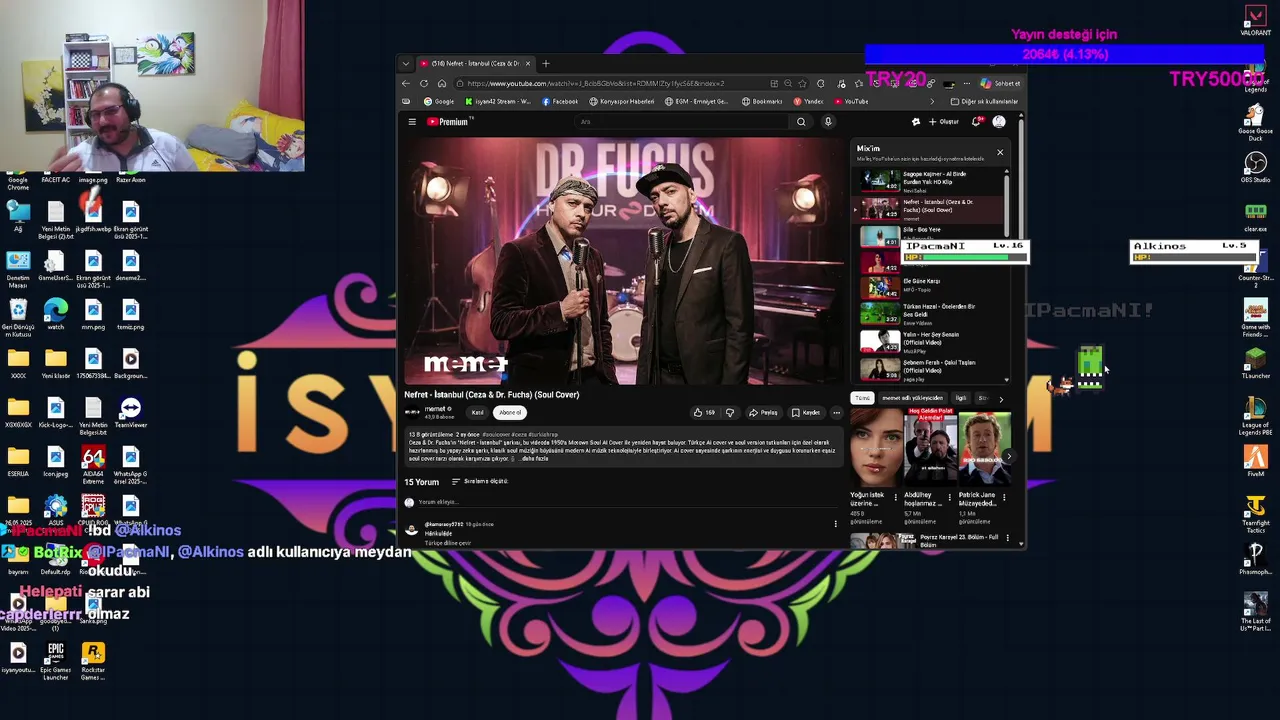Click the video player to pause
Viewport: 1280px width, 720px height.
(624, 260)
